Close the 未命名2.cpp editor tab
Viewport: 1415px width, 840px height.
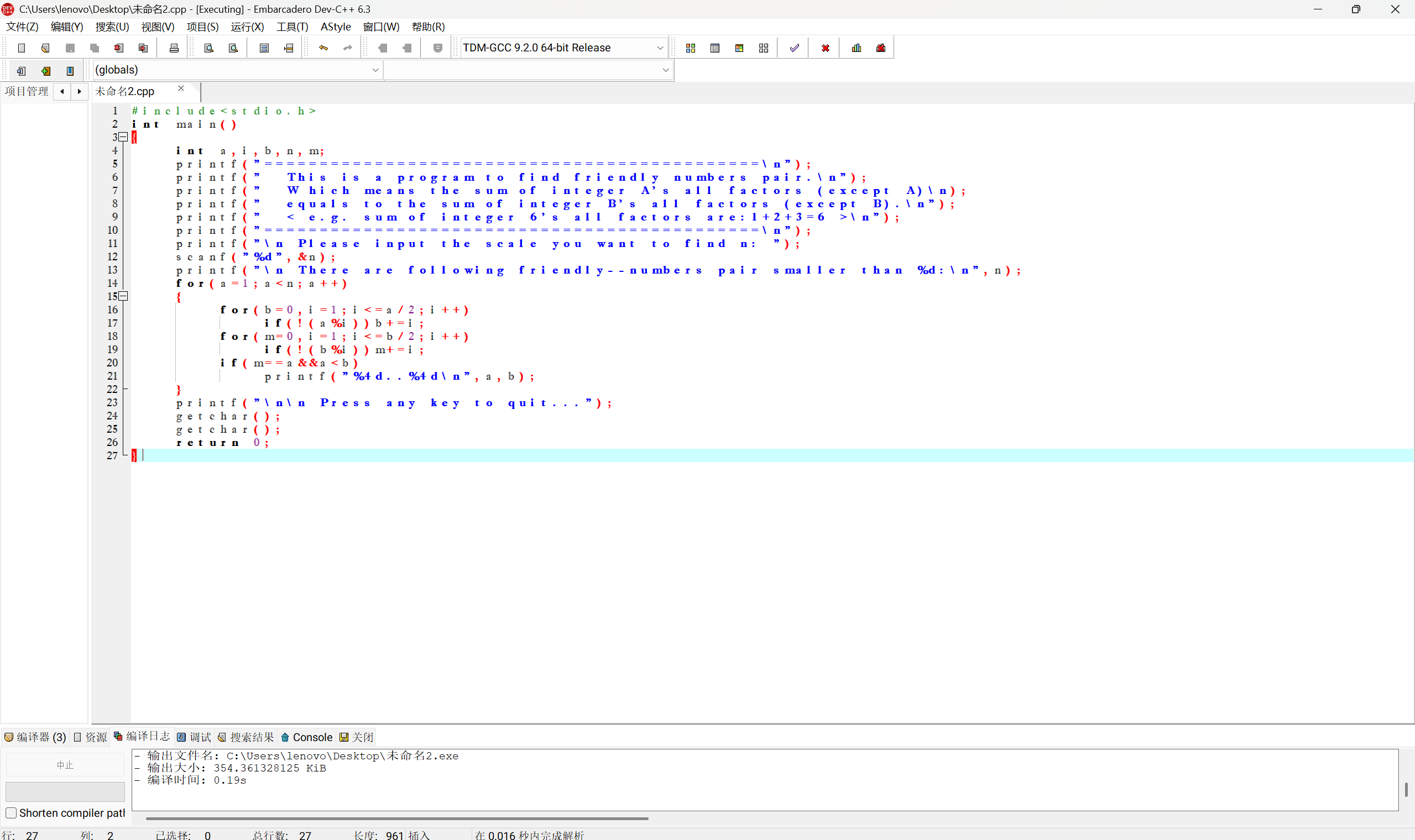(x=181, y=88)
